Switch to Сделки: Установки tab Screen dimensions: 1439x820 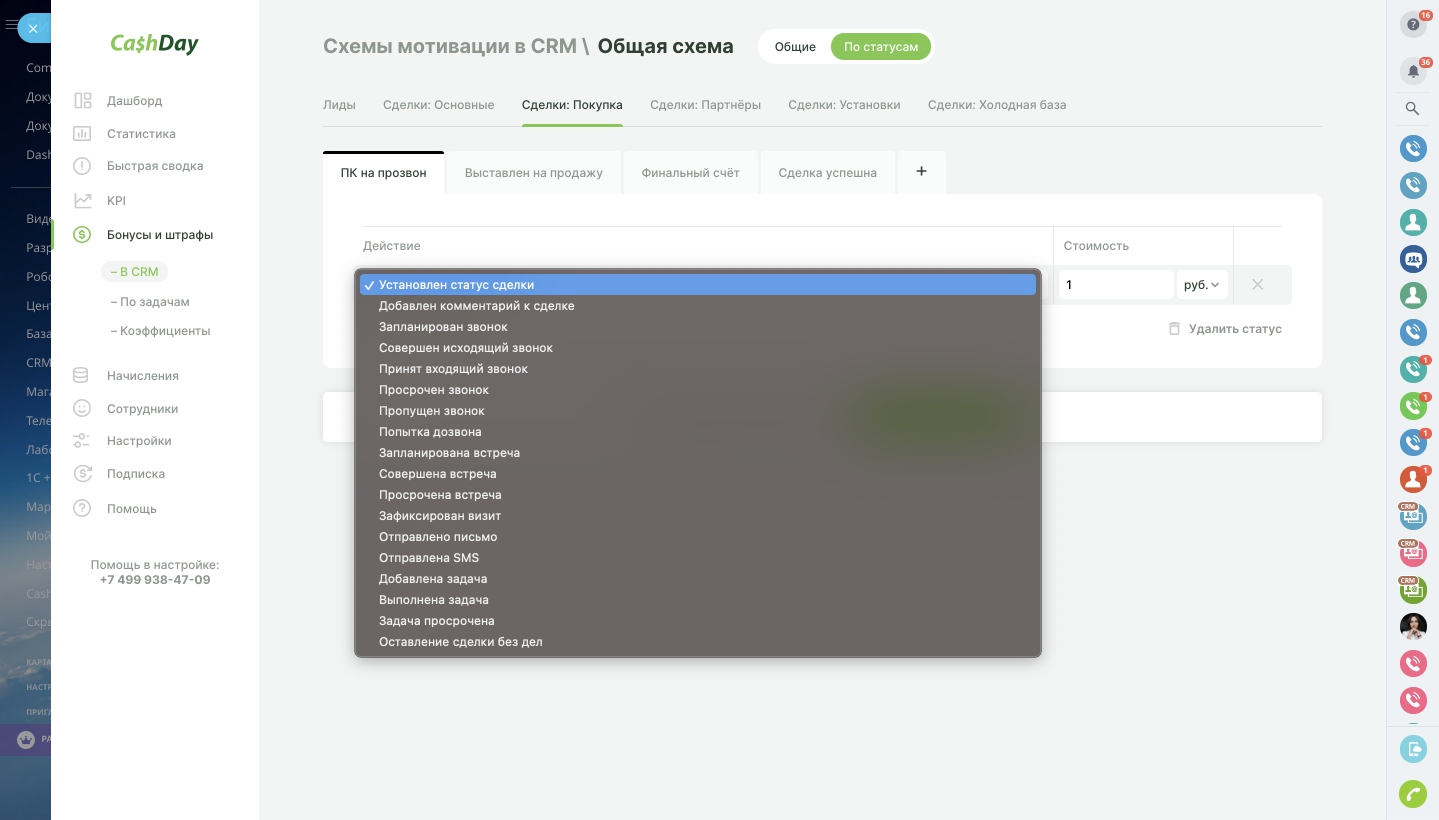tap(844, 105)
